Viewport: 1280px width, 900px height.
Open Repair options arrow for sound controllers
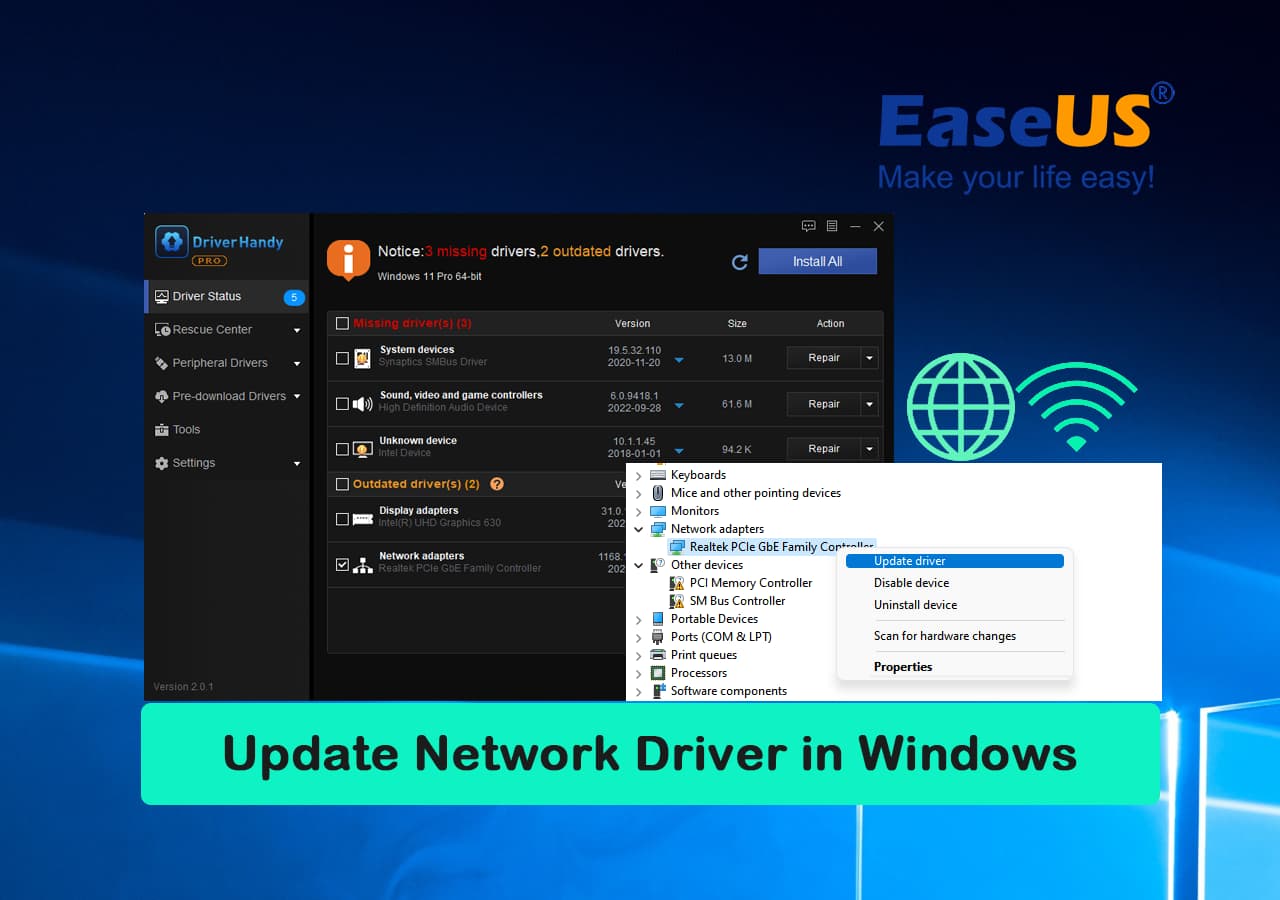click(870, 404)
